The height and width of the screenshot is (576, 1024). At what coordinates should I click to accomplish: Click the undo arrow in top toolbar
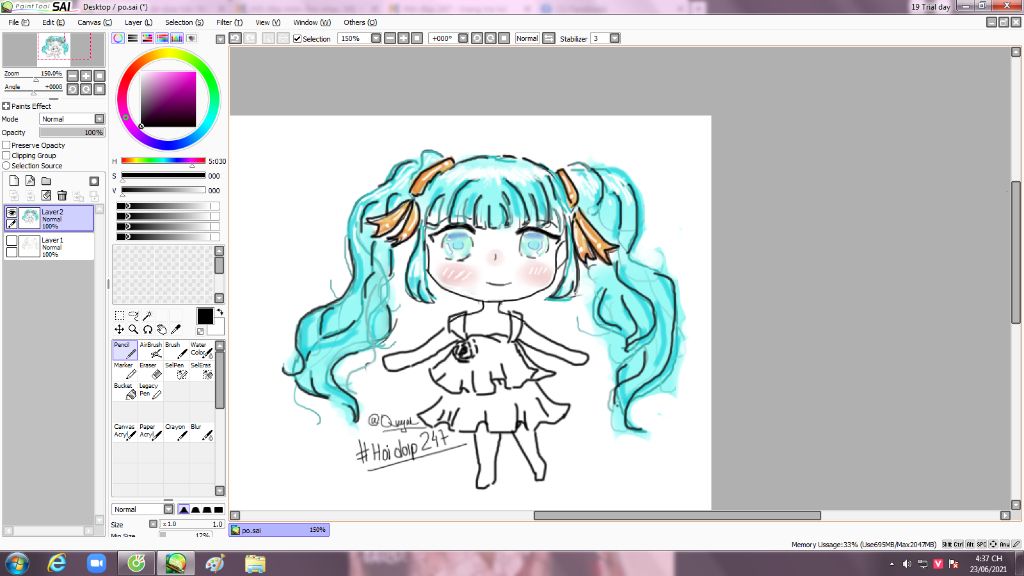click(x=235, y=39)
